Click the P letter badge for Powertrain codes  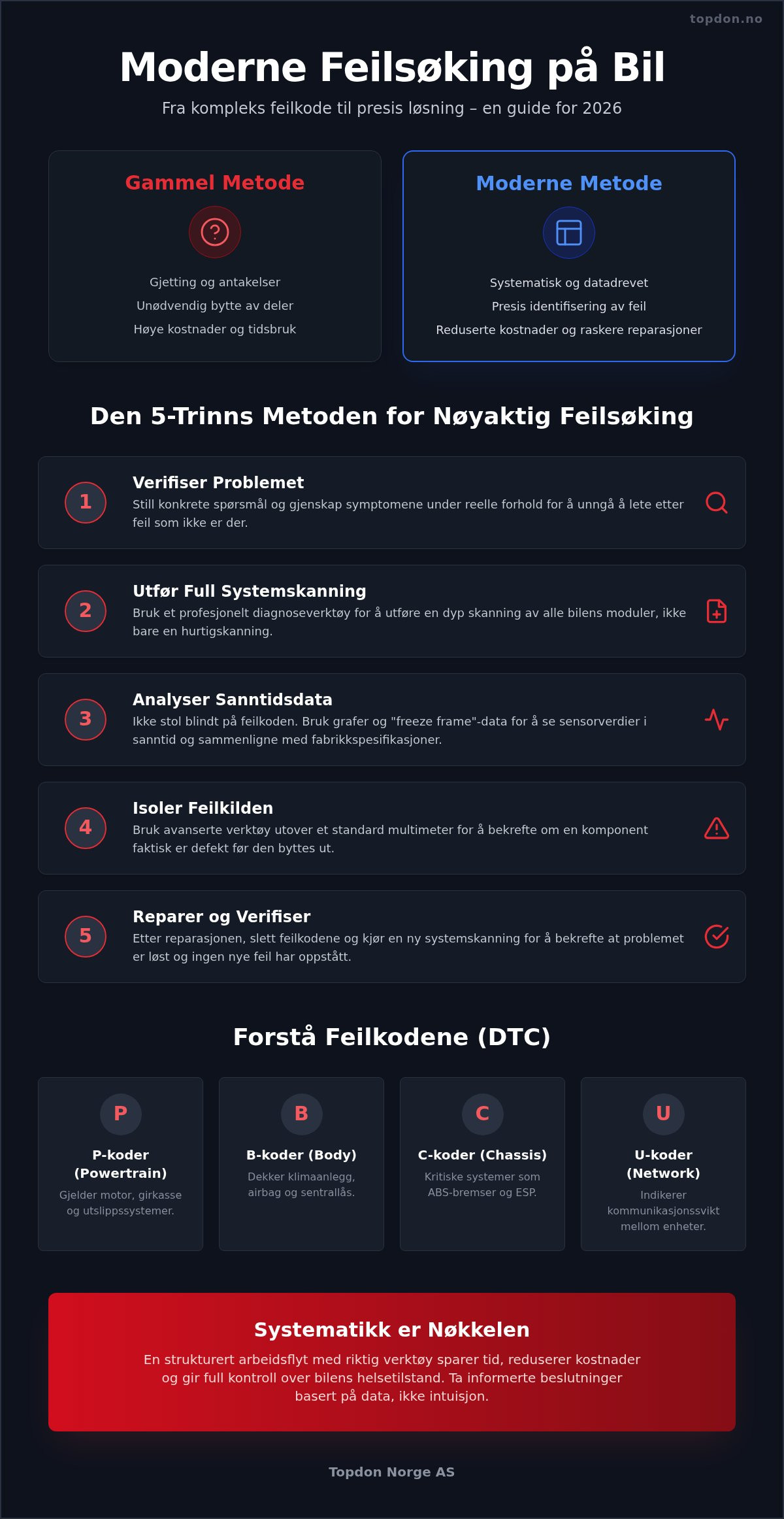(121, 1114)
